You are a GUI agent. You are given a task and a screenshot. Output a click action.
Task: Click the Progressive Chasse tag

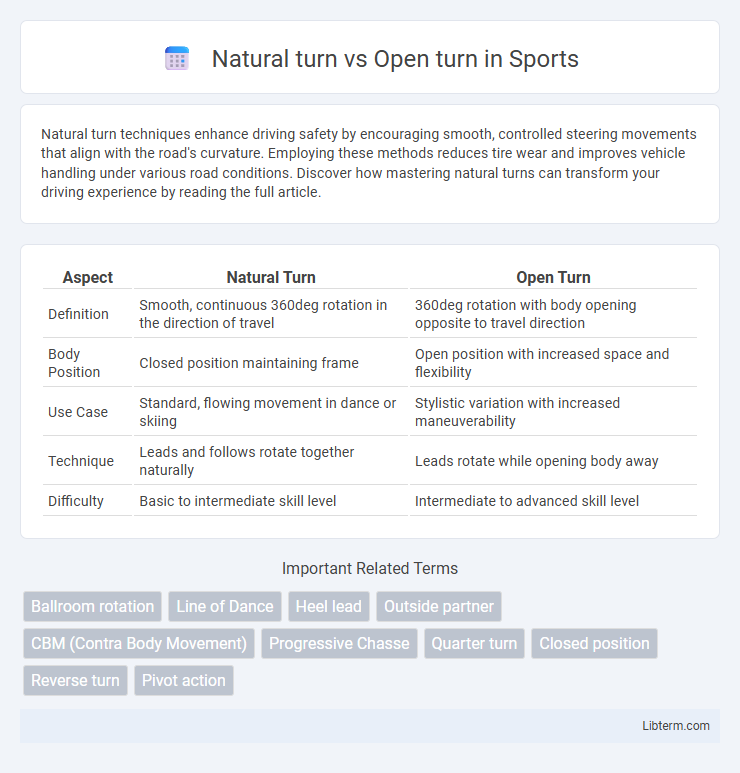tap(339, 643)
